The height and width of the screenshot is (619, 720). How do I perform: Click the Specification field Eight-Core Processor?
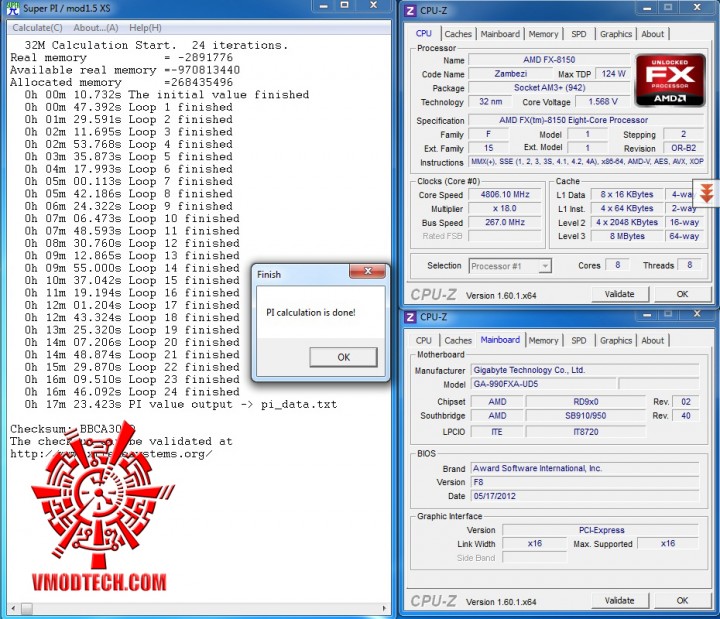point(586,120)
